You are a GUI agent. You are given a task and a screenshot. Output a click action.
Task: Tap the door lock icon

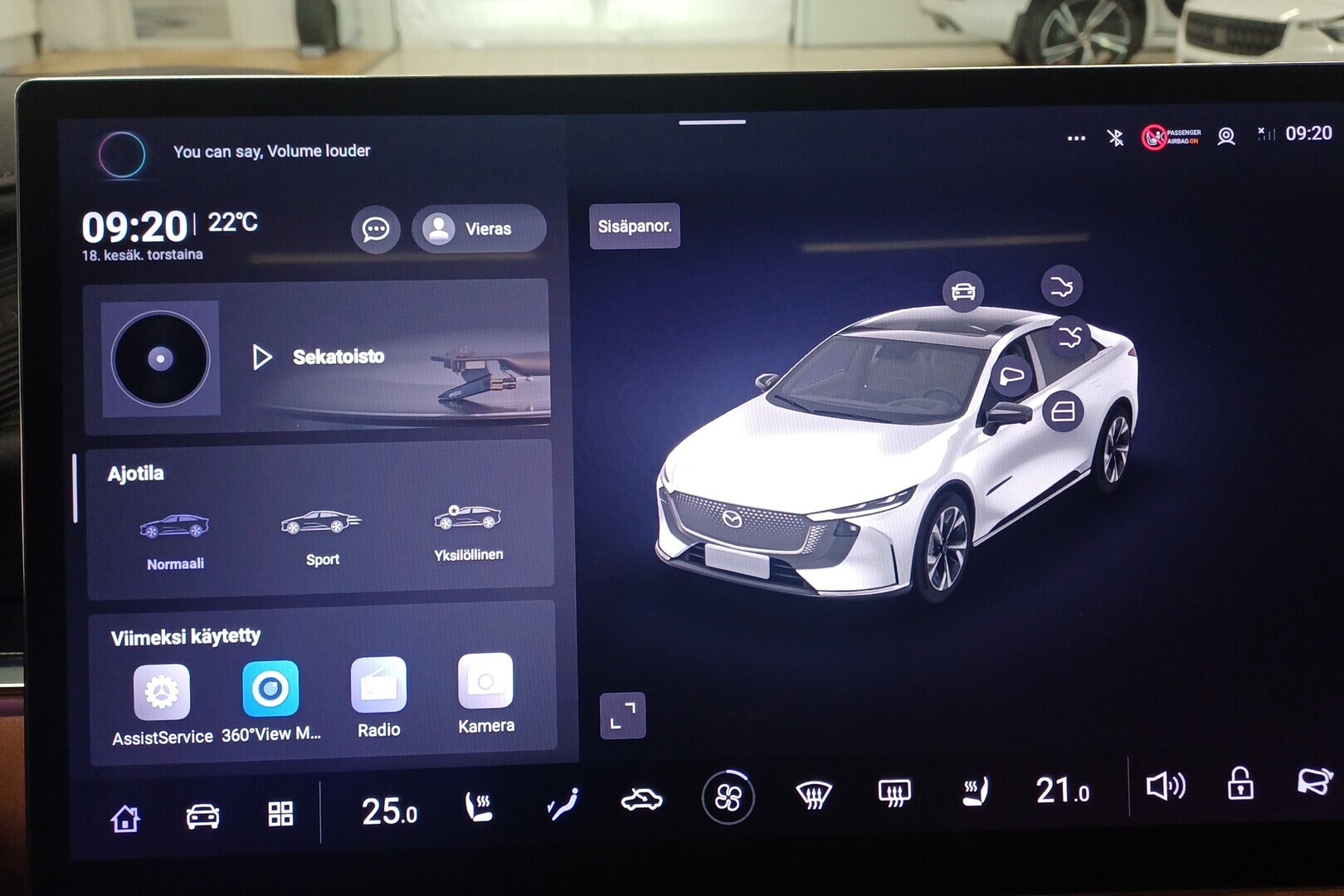coord(1240,782)
